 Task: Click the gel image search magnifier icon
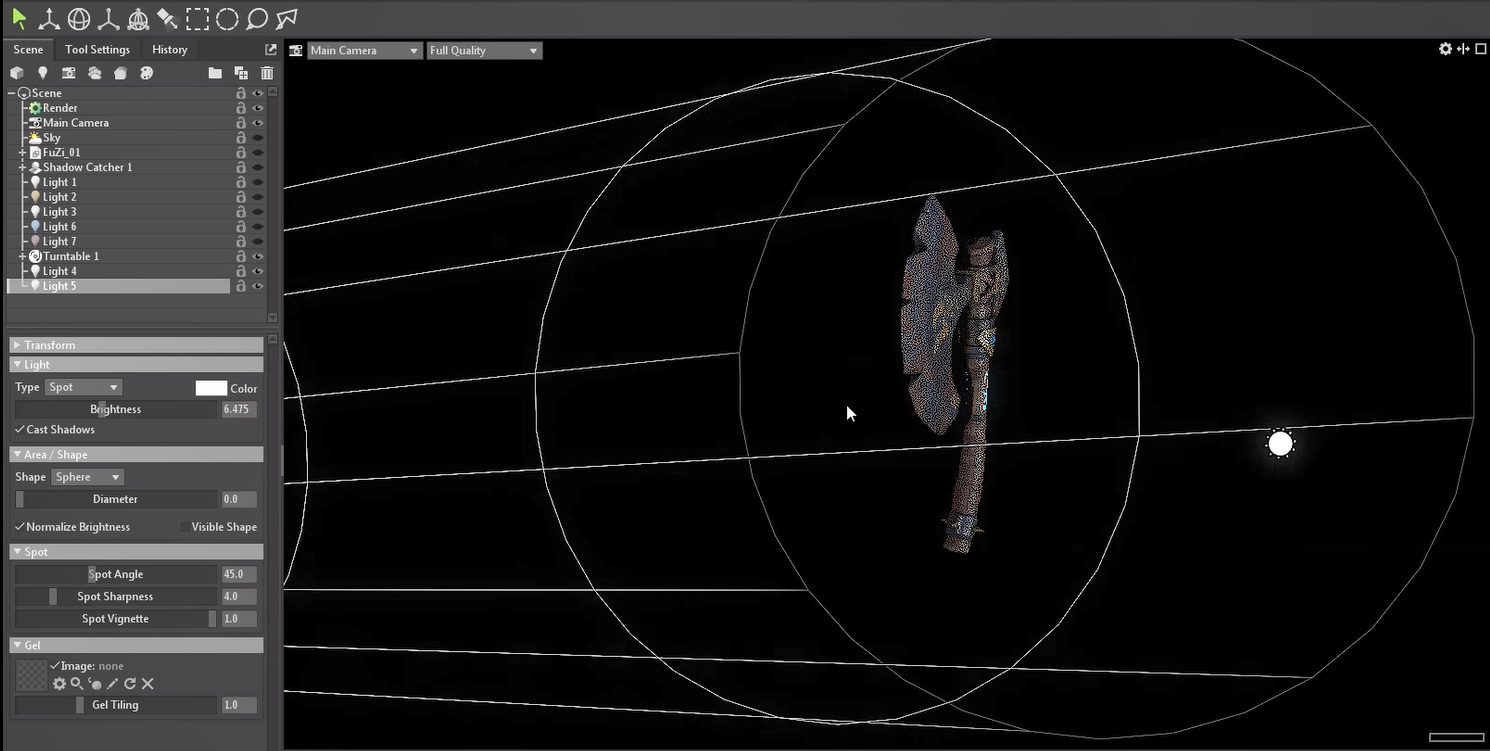(76, 684)
